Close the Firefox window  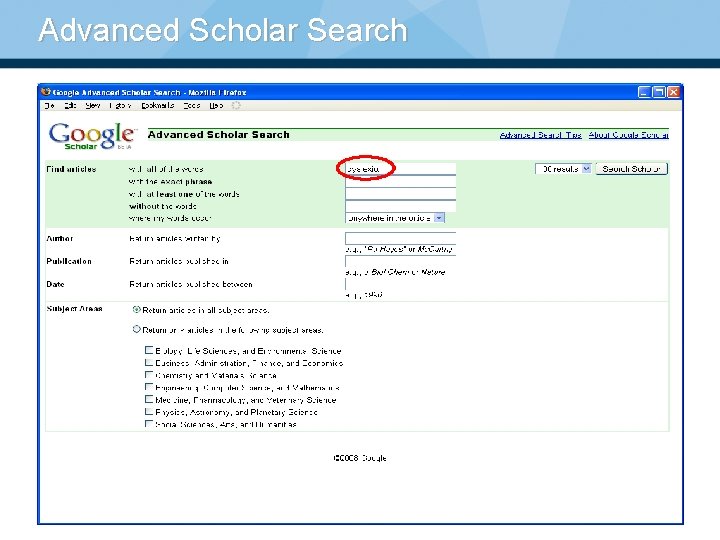(674, 92)
